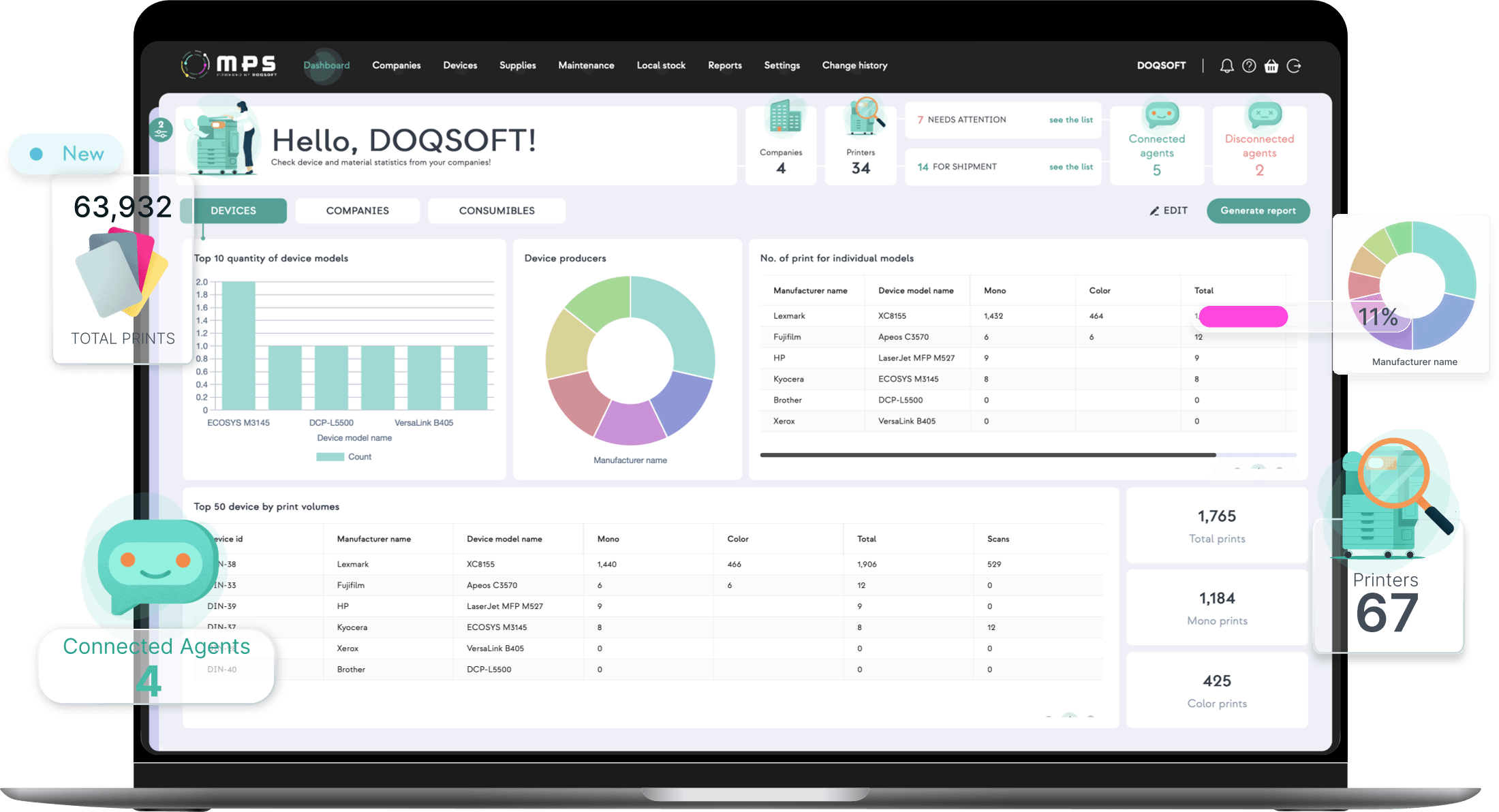Click the DOQSOFT account name
Image resolution: width=1499 pixels, height=812 pixels.
click(1161, 65)
